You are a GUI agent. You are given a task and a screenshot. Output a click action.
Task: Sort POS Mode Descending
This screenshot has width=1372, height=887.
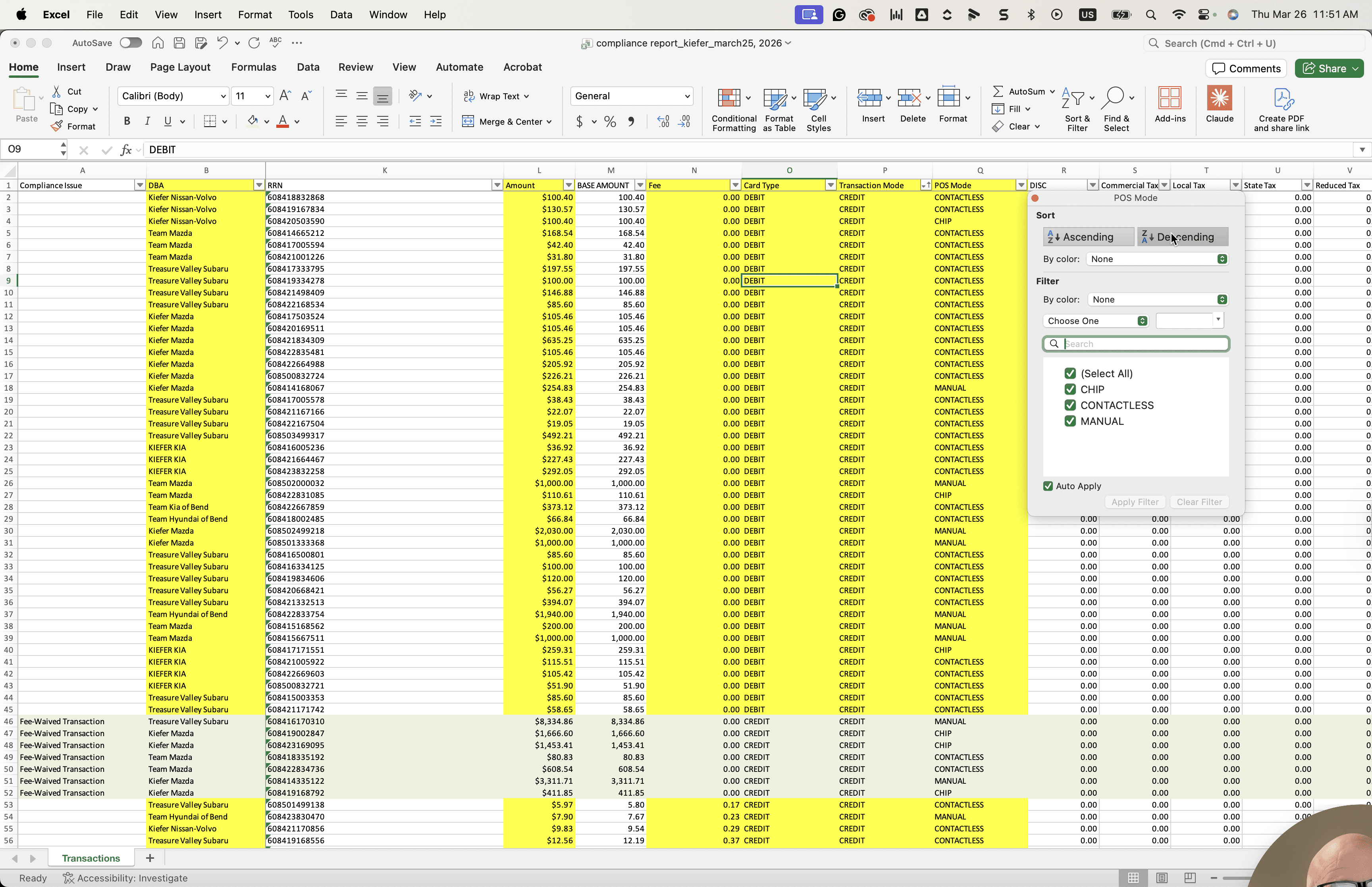coord(1183,237)
